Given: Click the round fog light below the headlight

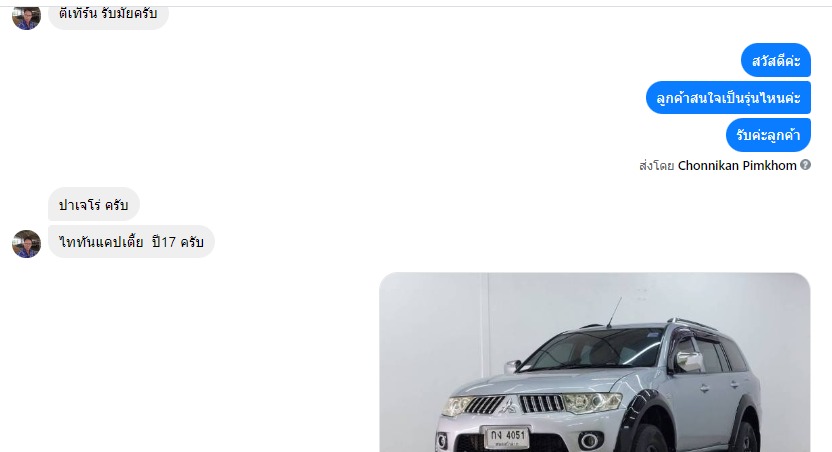Looking at the screenshot, I should point(589,440).
